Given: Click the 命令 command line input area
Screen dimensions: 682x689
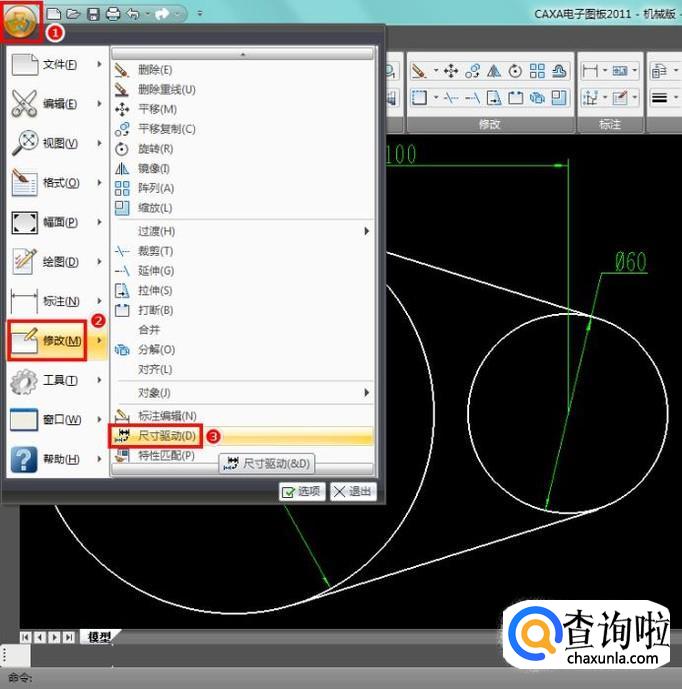Looking at the screenshot, I should pyautogui.click(x=300, y=678).
